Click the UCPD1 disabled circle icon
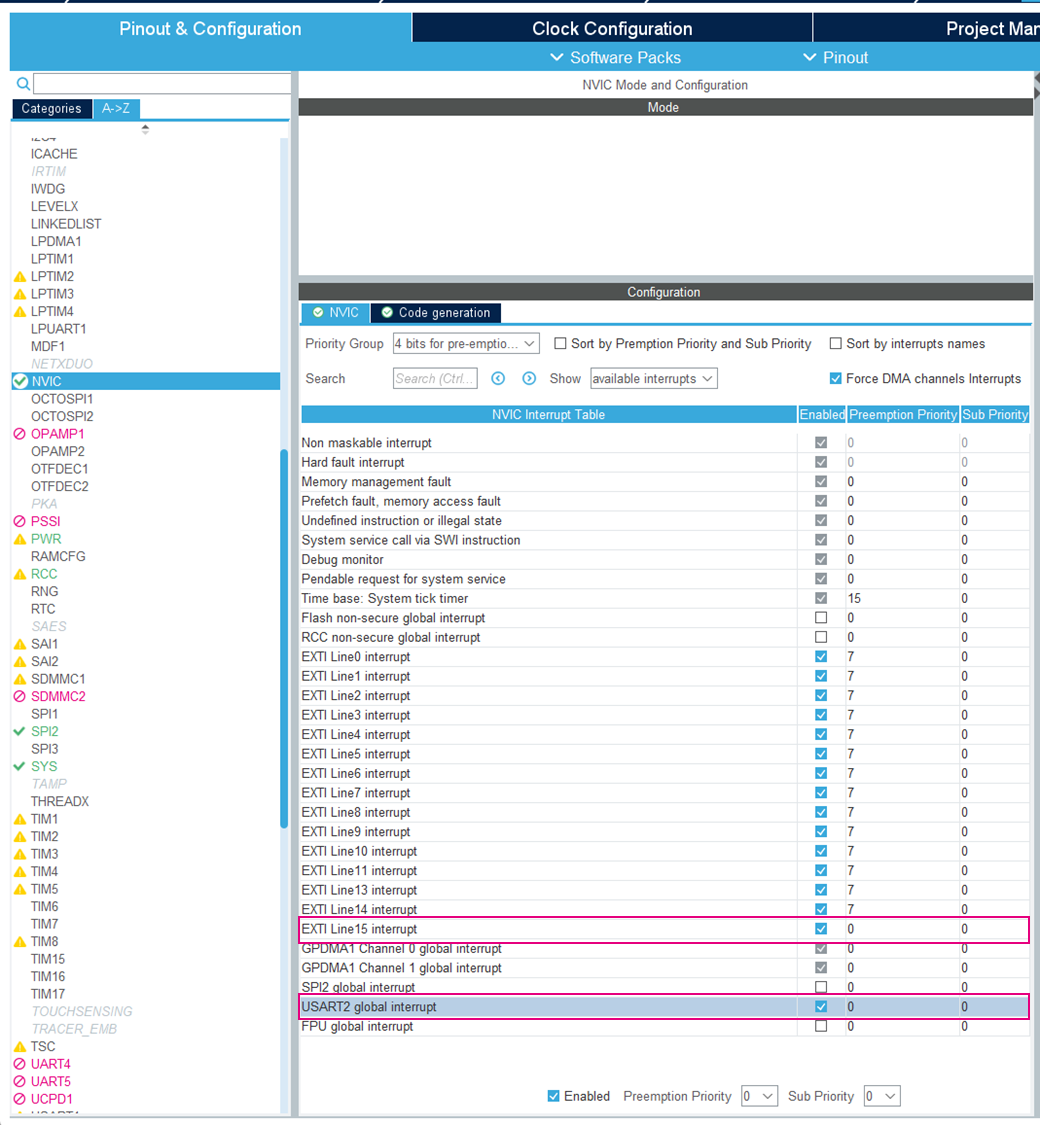 pyautogui.click(x=20, y=1098)
